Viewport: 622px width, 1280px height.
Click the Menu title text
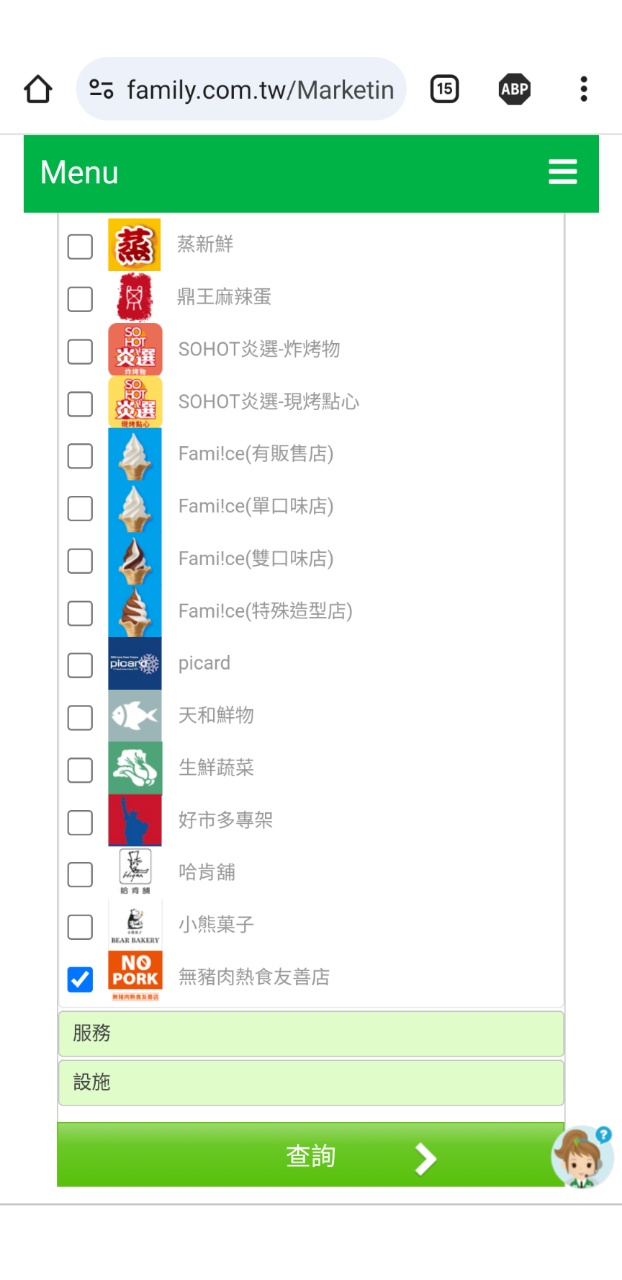point(79,173)
